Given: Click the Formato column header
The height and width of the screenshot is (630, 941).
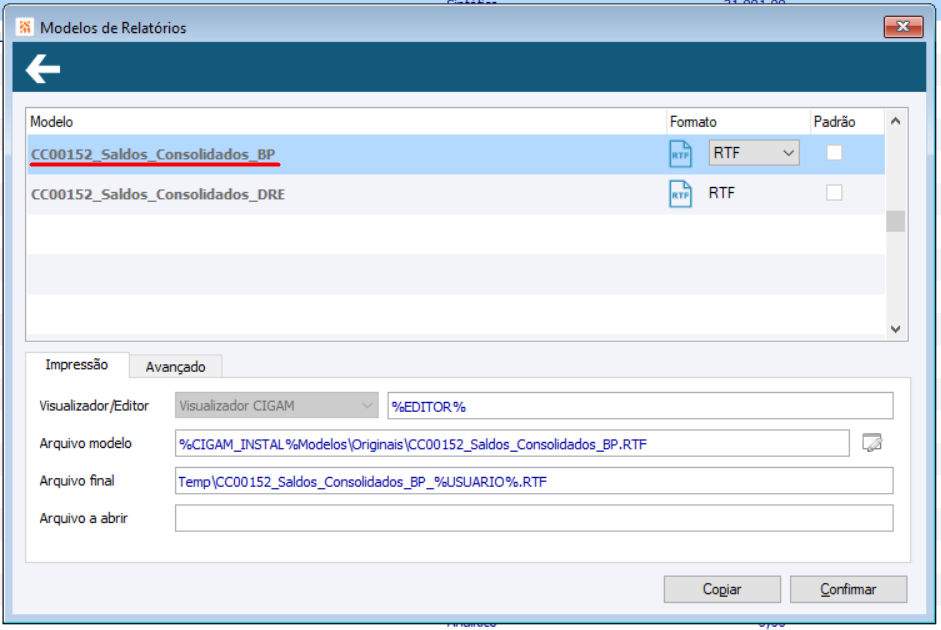Looking at the screenshot, I should [738, 122].
